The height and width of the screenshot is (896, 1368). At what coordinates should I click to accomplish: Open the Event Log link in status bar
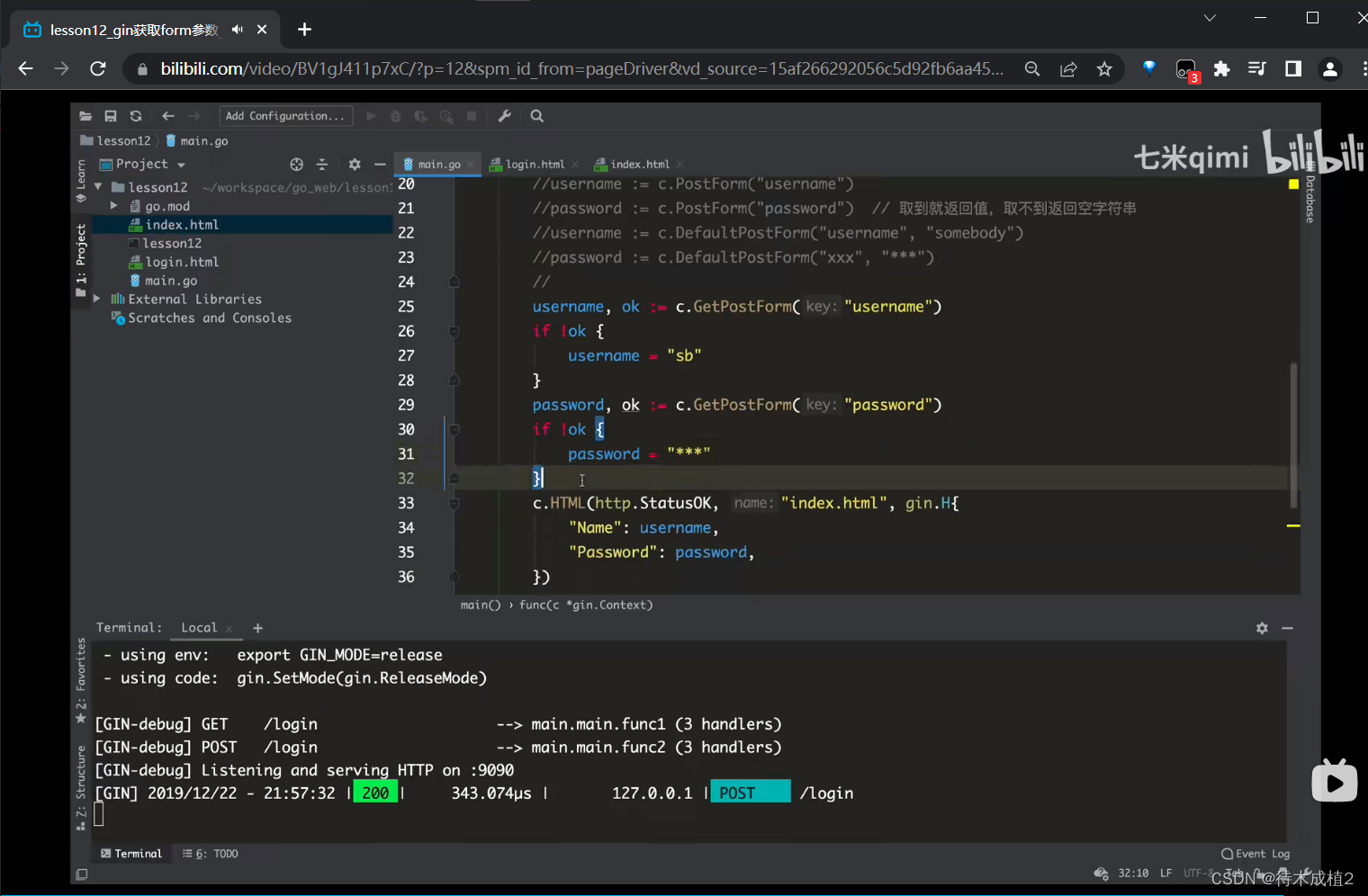[1255, 854]
